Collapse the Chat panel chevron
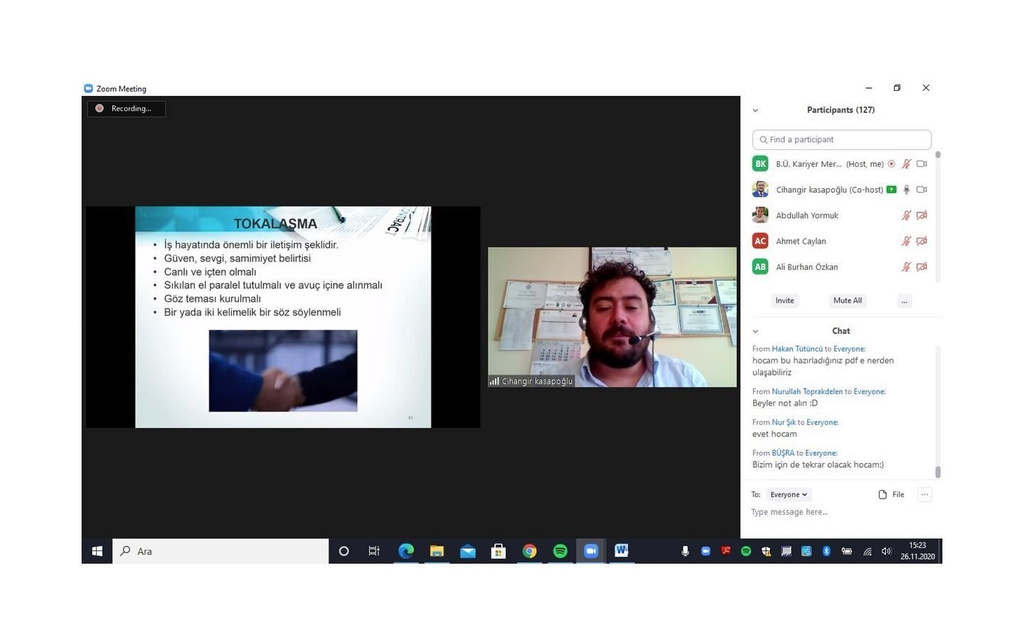1024x642 pixels. (755, 331)
